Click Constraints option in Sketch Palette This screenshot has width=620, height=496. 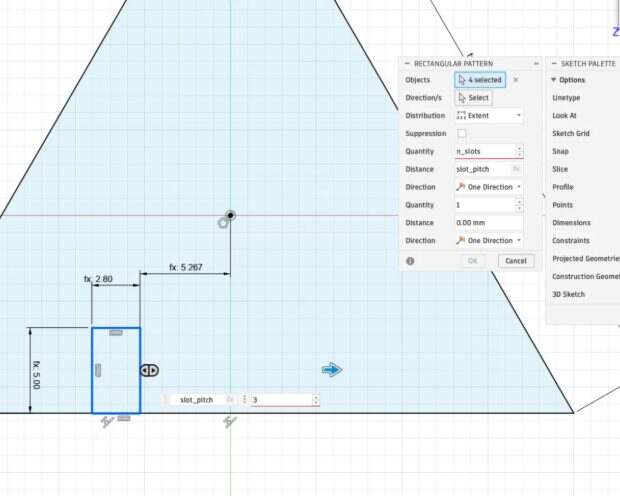point(571,240)
